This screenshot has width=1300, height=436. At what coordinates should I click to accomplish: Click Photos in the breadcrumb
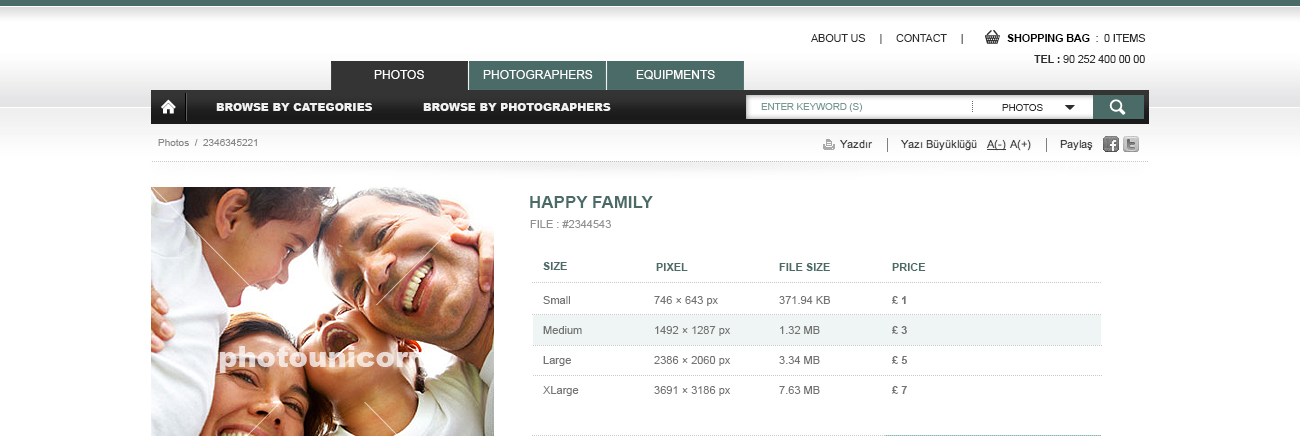click(x=173, y=143)
